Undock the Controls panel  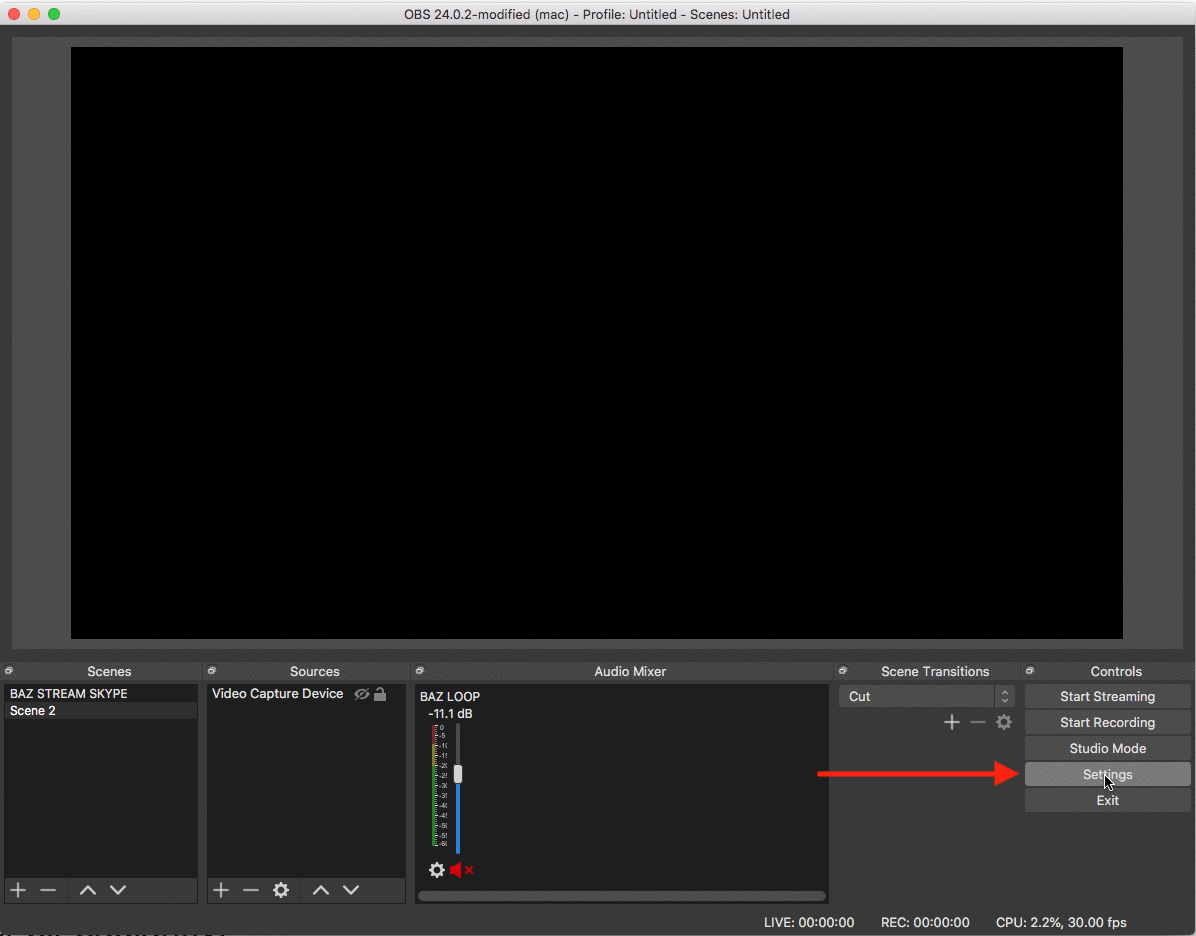click(x=1030, y=671)
